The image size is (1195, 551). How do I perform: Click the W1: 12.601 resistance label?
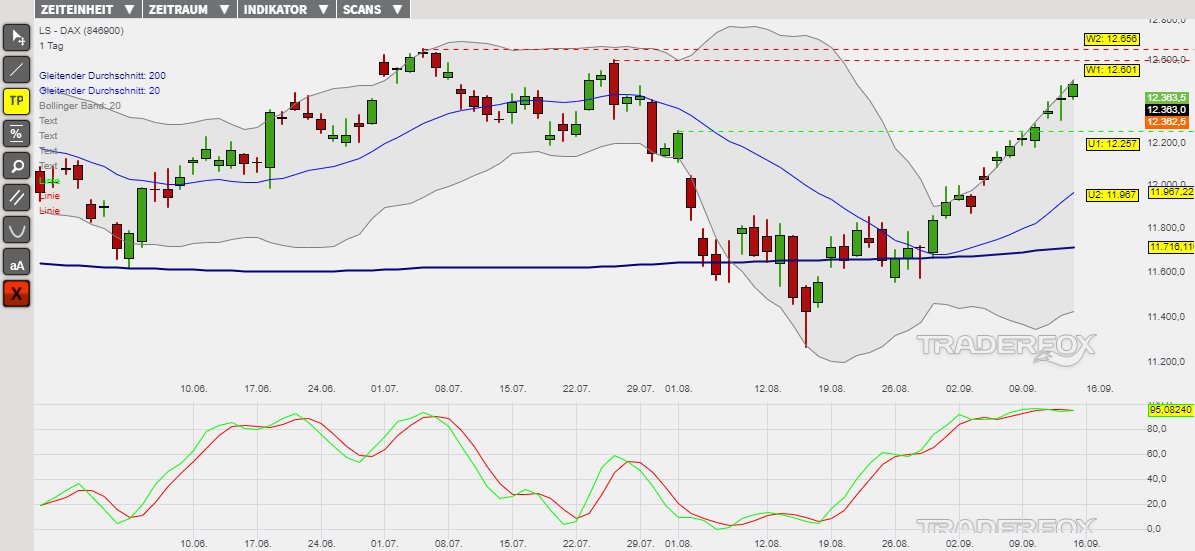pyautogui.click(x=1112, y=70)
